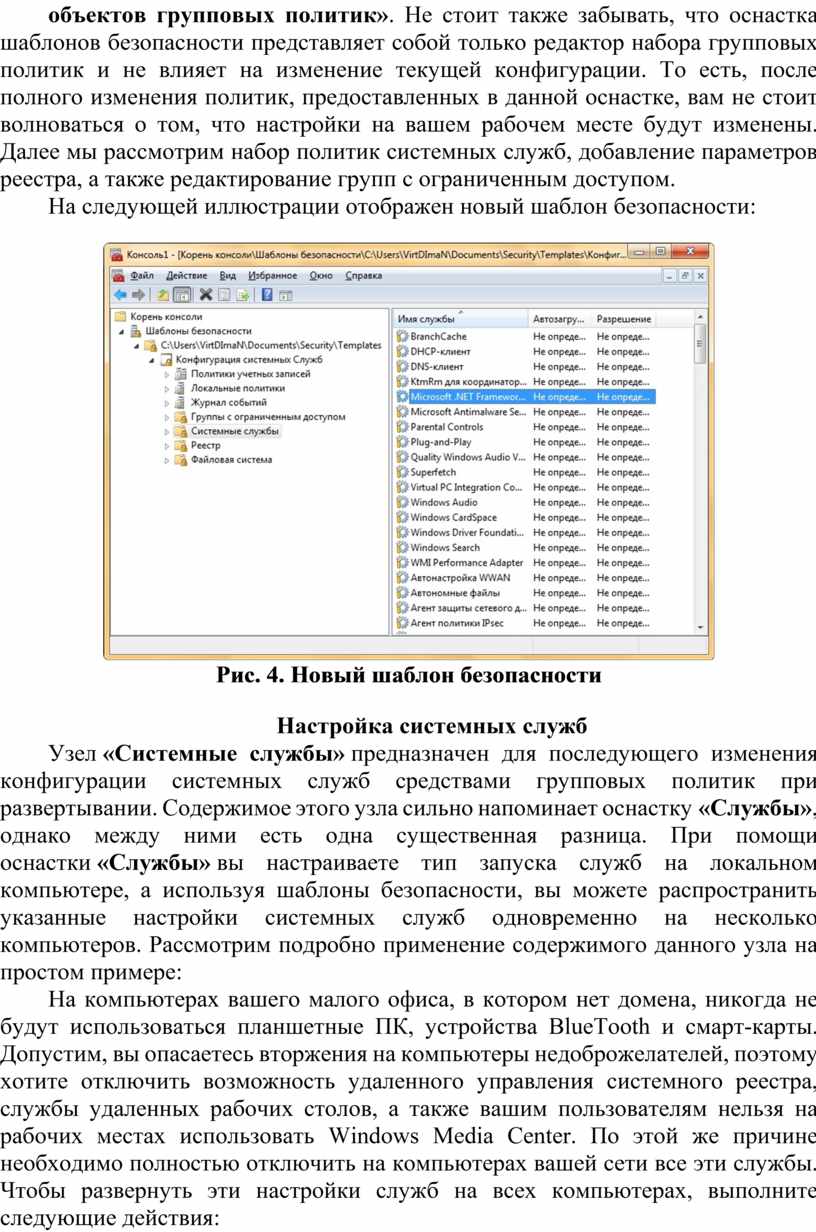Collapse the Шаблоны безопасности tree node

tap(123, 331)
